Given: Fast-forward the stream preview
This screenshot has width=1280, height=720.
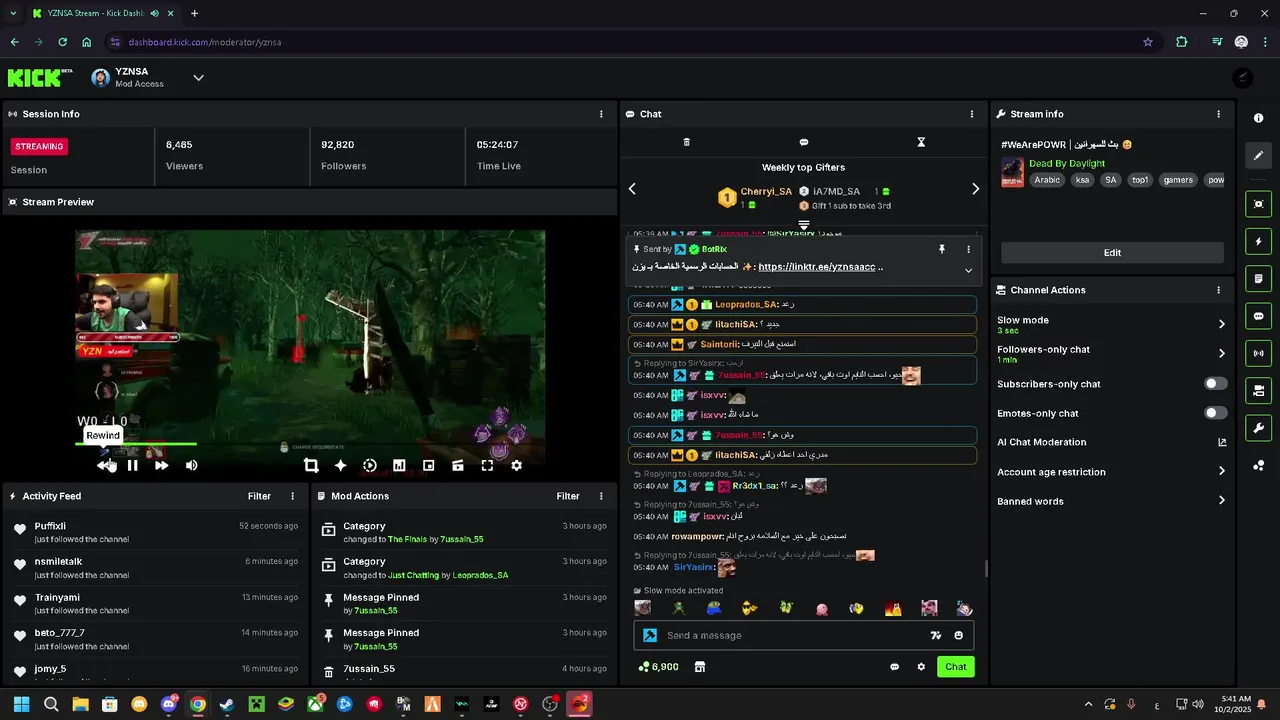Looking at the screenshot, I should 161,465.
